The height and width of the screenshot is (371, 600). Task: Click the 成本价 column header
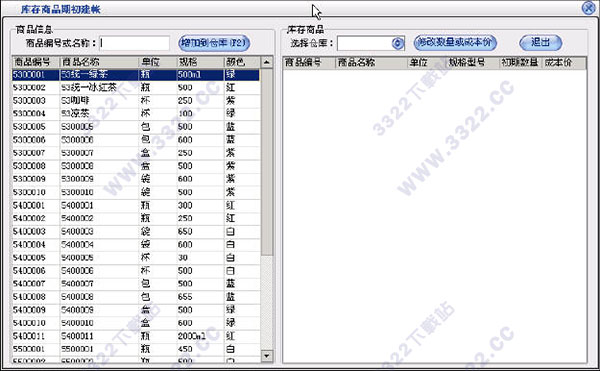click(x=564, y=63)
